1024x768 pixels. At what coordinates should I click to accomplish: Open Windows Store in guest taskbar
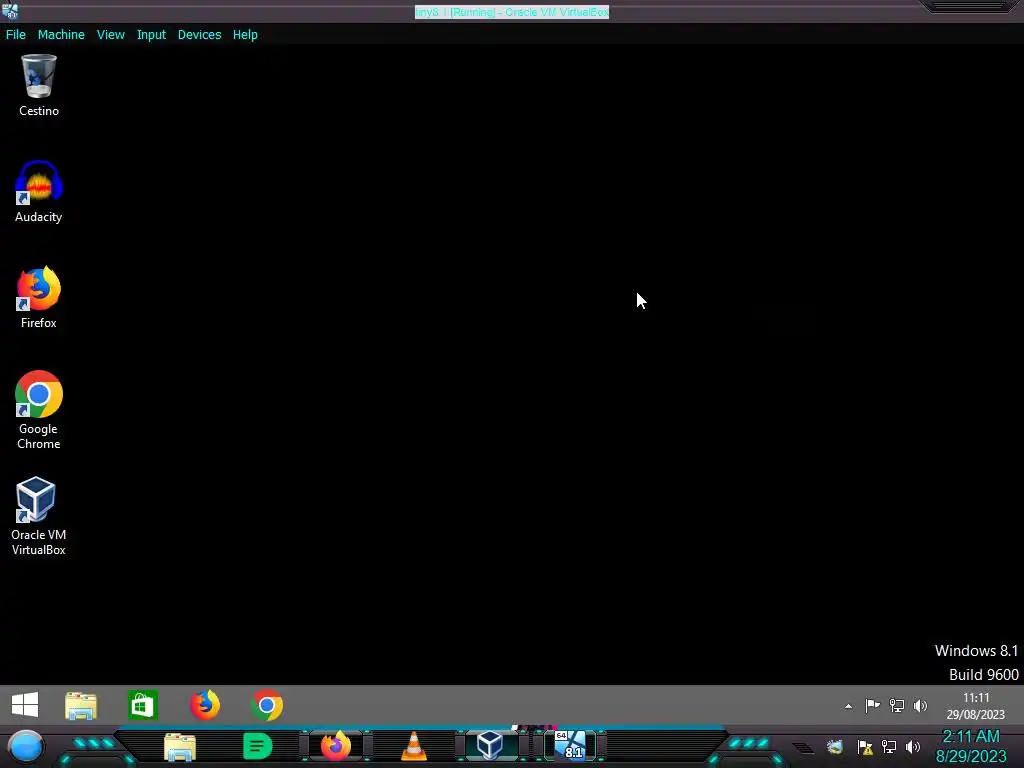(143, 705)
